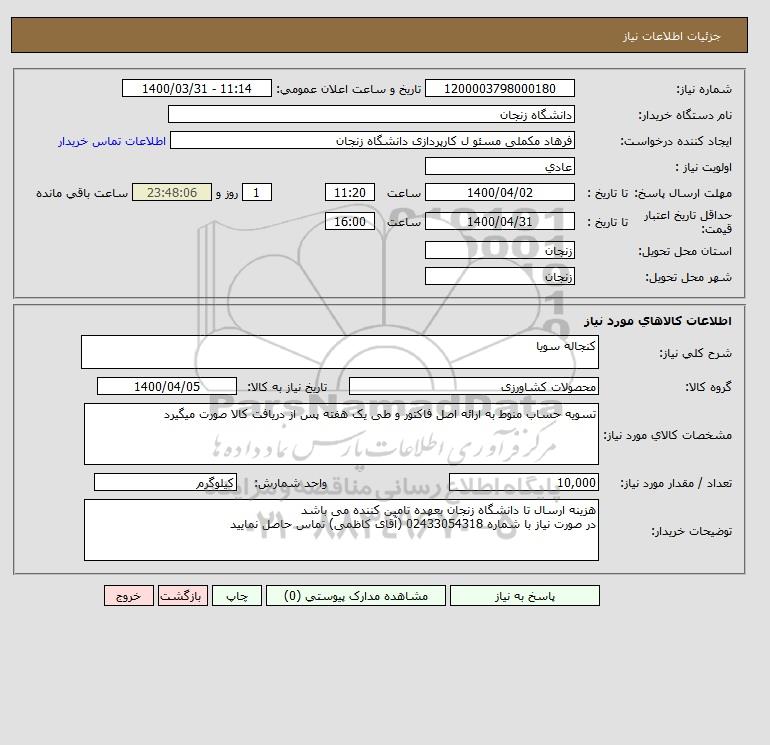Click the quantity field 10,000
Screen dimensions: 770x745
[x=524, y=482]
